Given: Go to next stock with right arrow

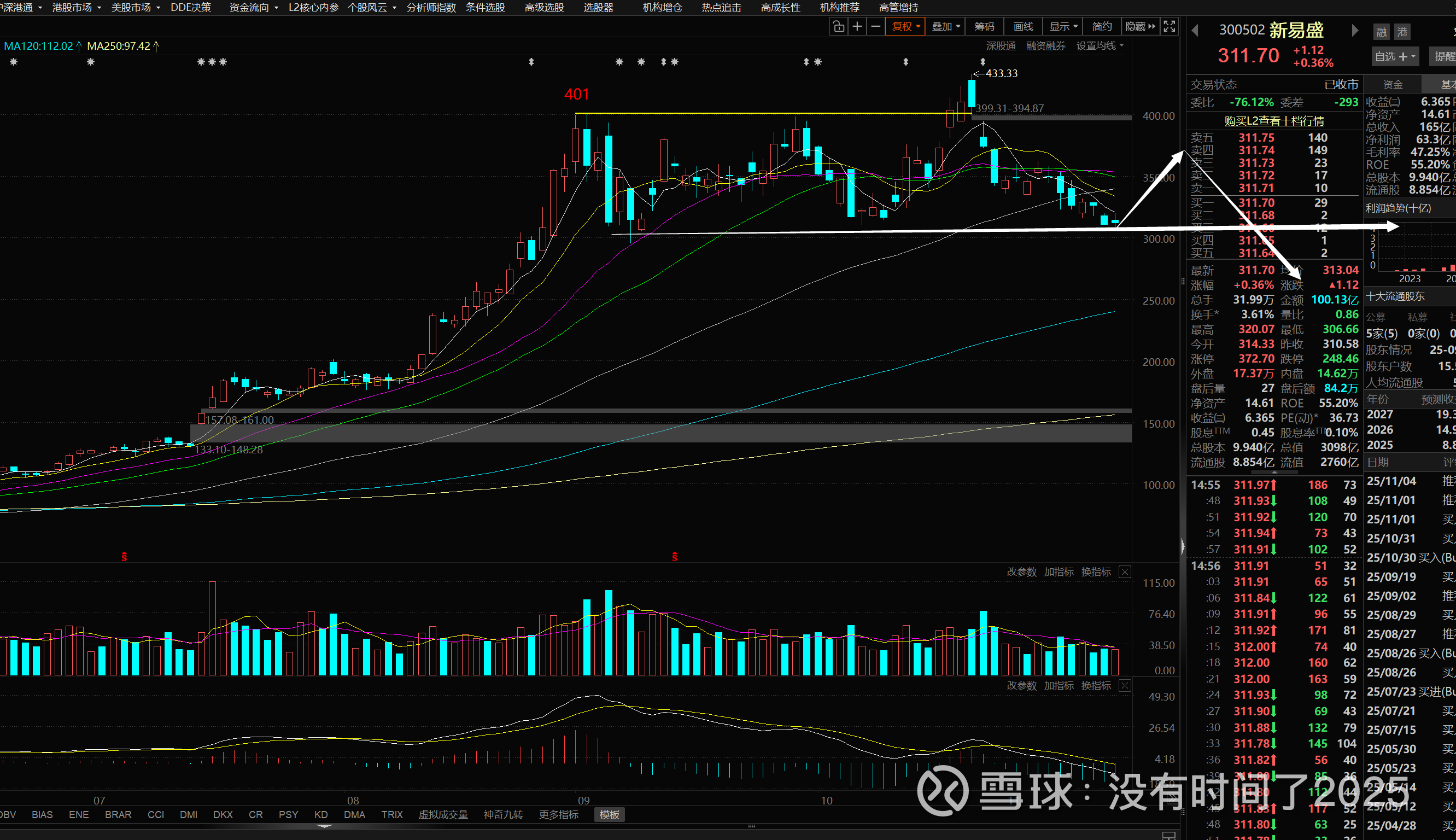Looking at the screenshot, I should (x=1354, y=31).
